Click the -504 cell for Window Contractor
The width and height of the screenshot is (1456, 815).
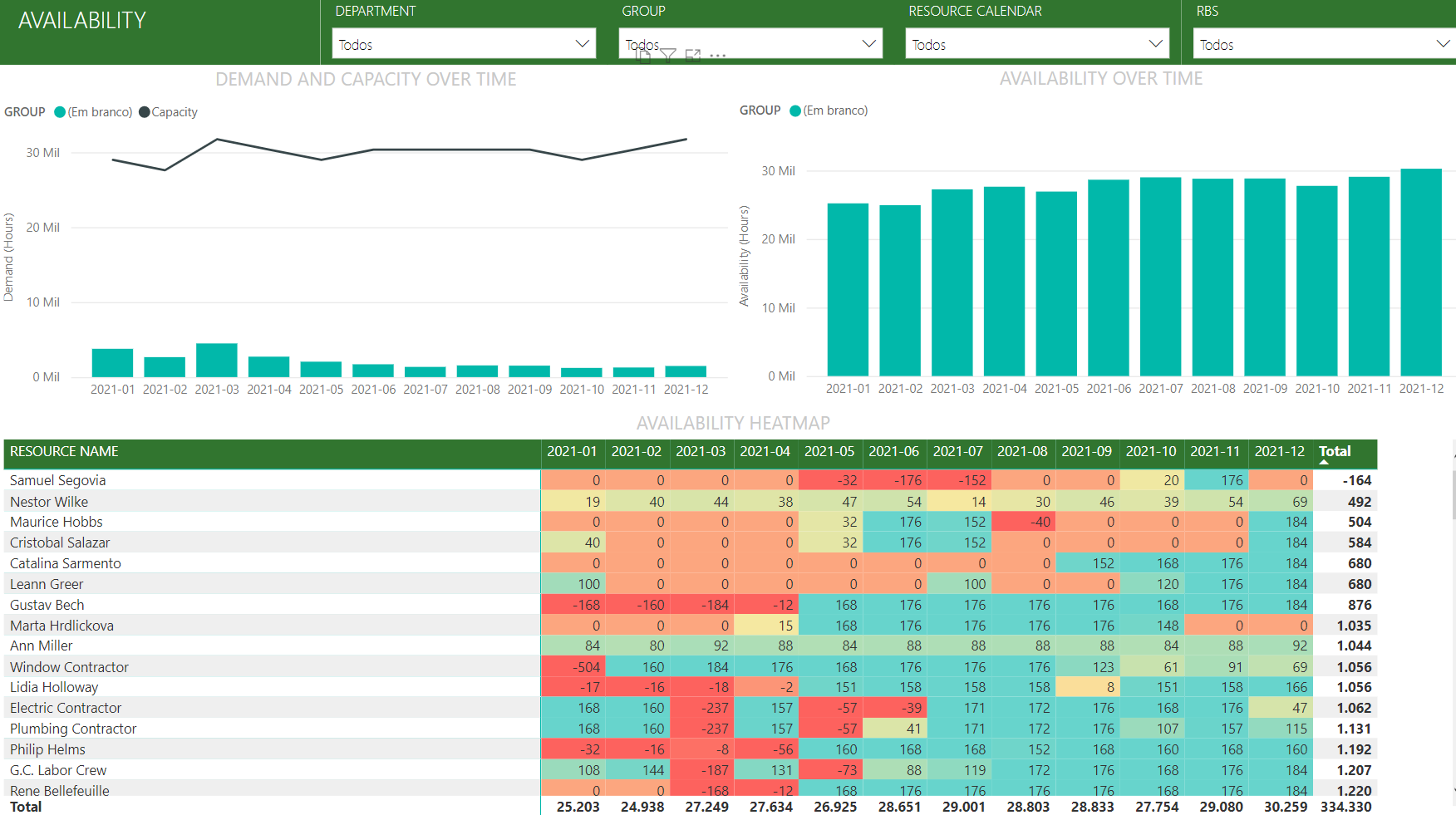coord(573,667)
